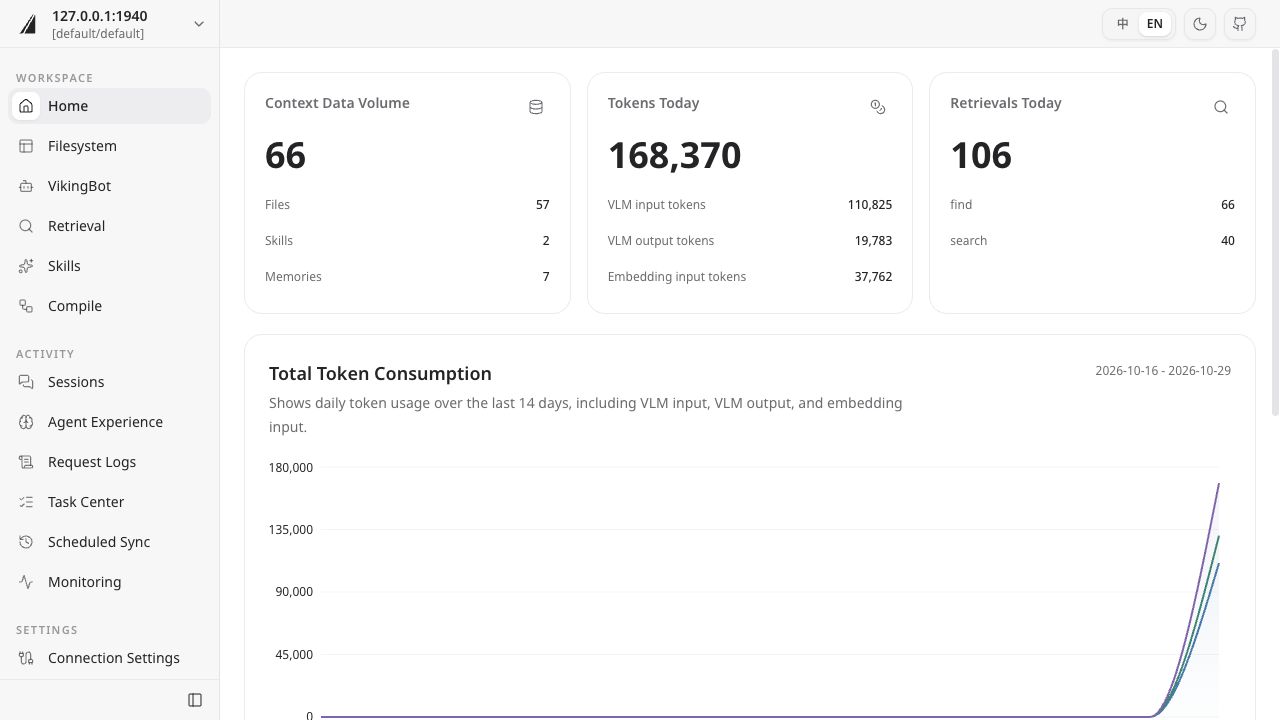Click the Sessions chat icon
Image resolution: width=1280 pixels, height=720 pixels.
click(x=26, y=382)
